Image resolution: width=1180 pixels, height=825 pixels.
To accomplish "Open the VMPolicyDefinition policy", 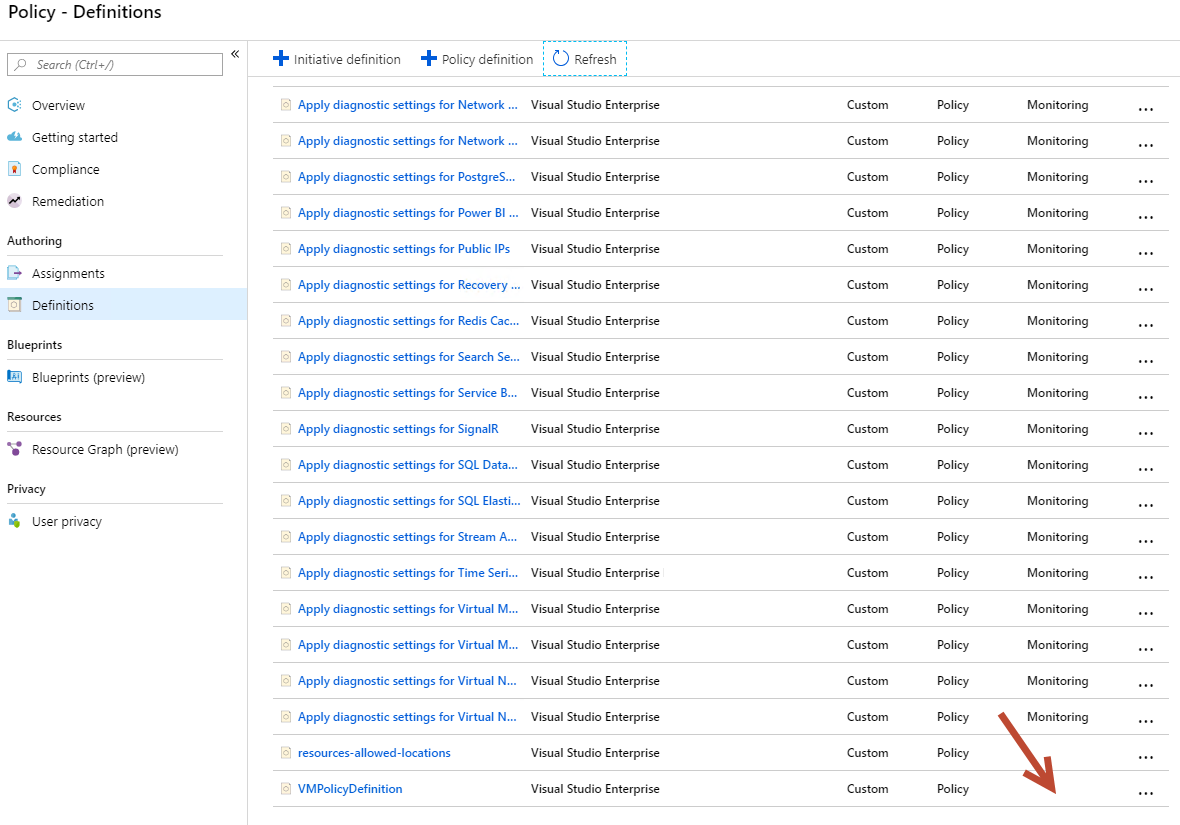I will (350, 789).
